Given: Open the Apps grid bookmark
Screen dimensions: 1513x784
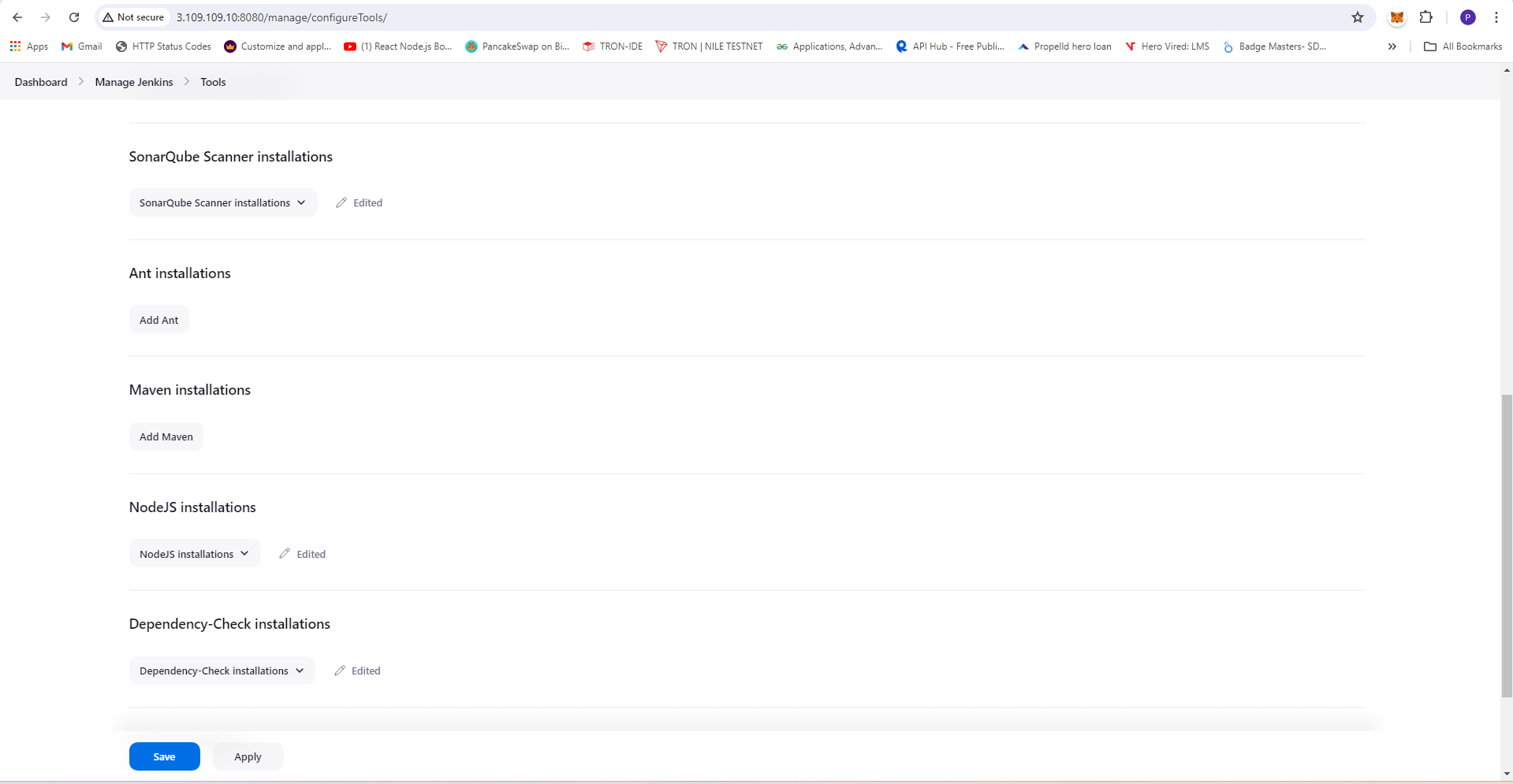Looking at the screenshot, I should 29,46.
